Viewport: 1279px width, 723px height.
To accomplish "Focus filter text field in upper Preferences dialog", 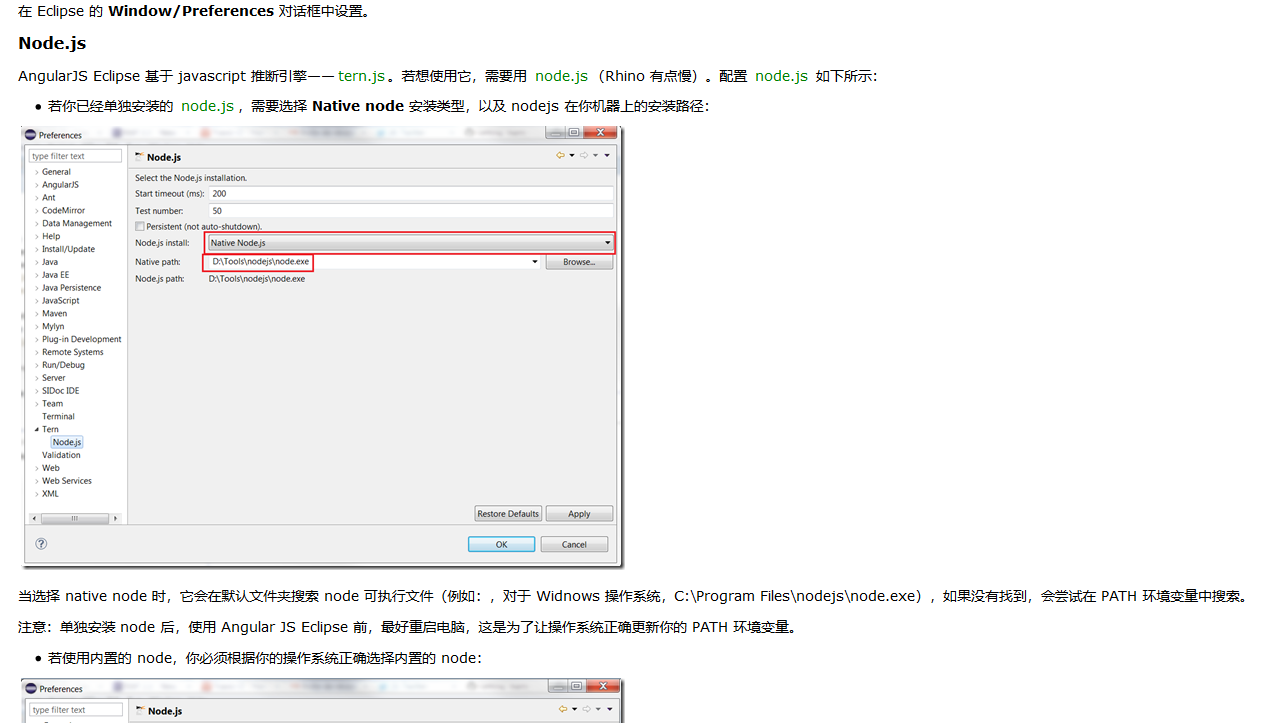I will 76,156.
